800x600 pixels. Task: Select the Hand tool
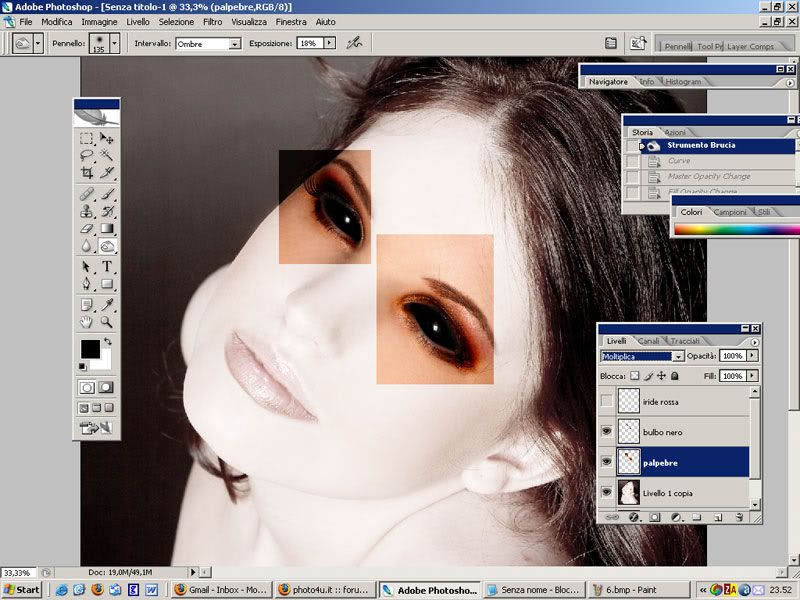point(86,322)
